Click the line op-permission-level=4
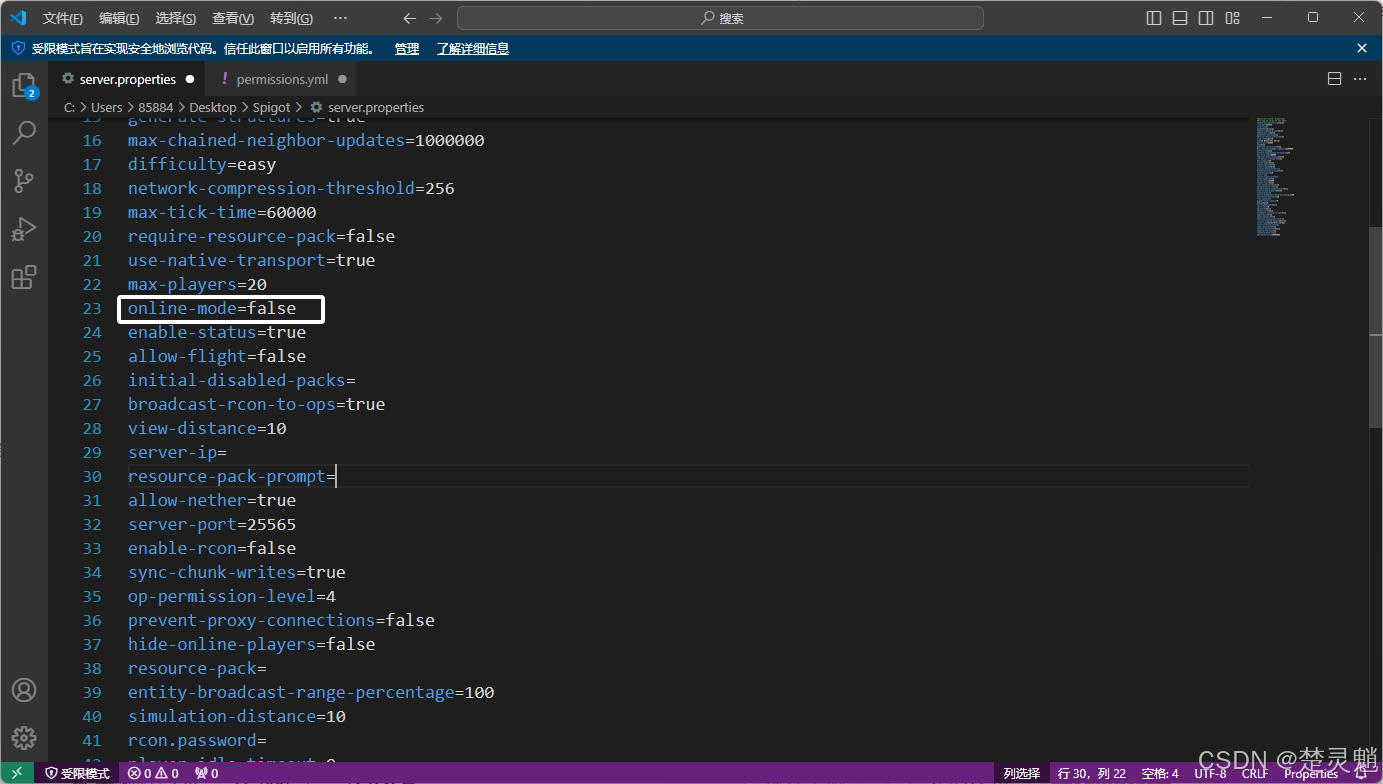The width and height of the screenshot is (1383, 784). pyautogui.click(x=232, y=596)
